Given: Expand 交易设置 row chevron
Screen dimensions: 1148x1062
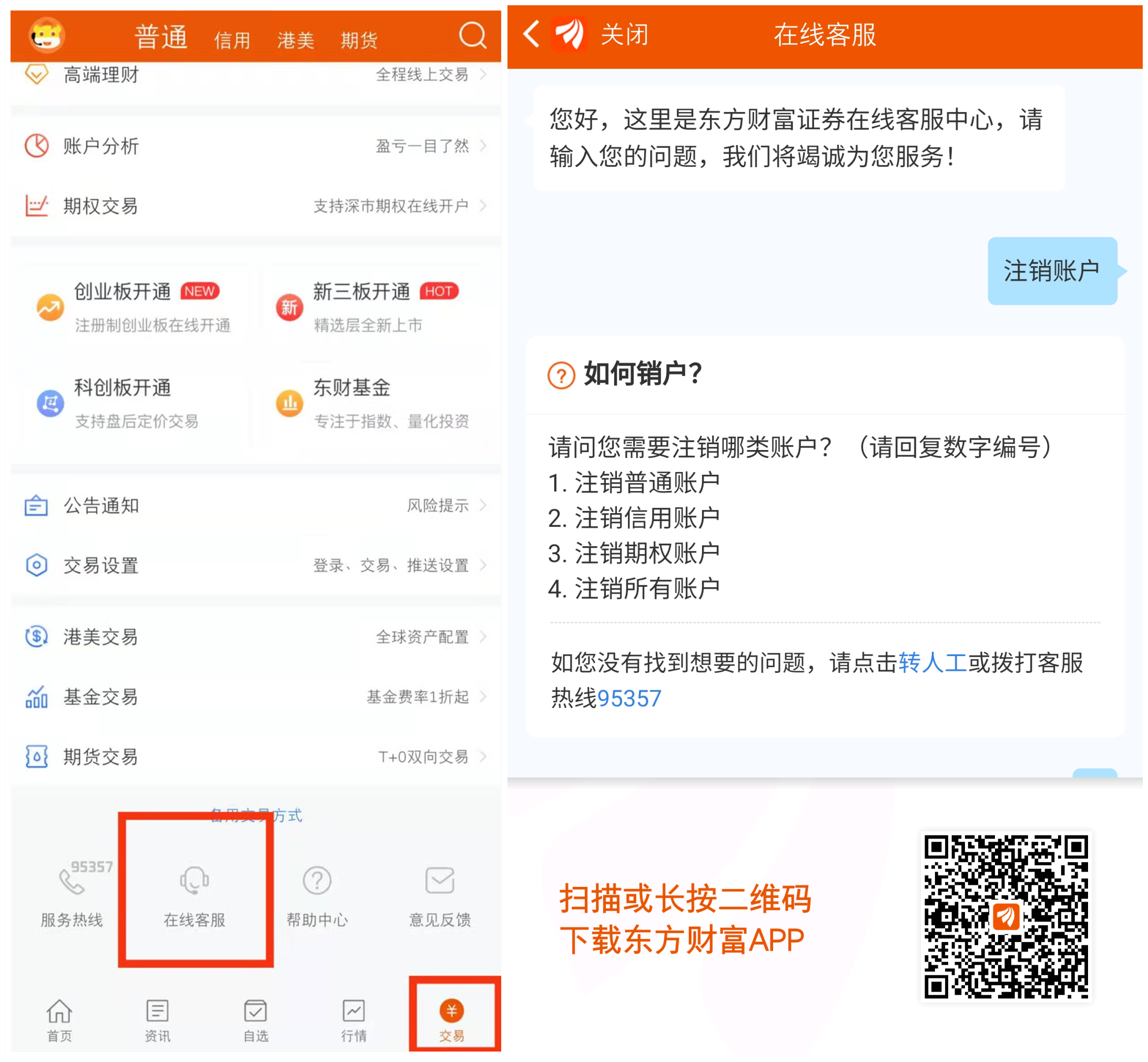Looking at the screenshot, I should [x=483, y=565].
